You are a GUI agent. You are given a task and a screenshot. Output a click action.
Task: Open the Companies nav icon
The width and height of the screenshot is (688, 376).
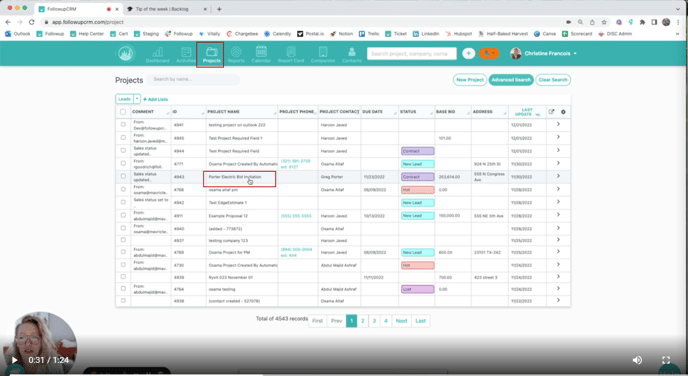click(x=323, y=54)
